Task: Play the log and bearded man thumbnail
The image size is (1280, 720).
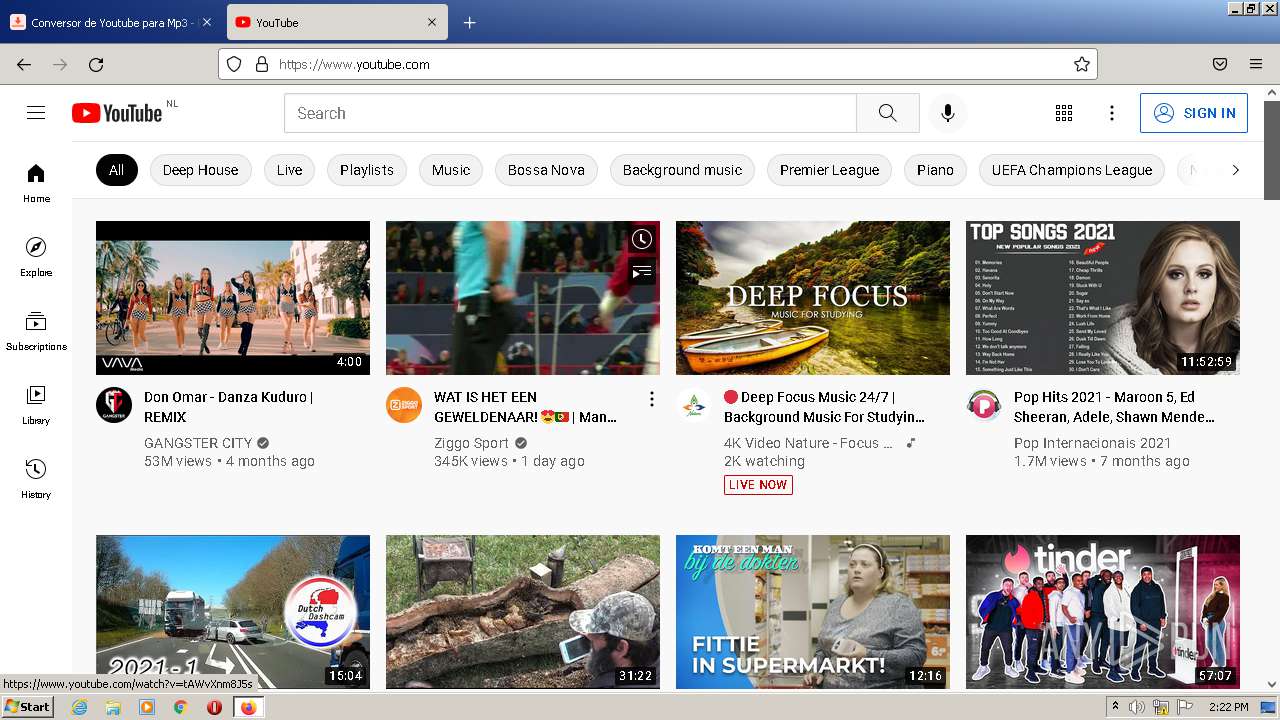Action: click(x=523, y=612)
